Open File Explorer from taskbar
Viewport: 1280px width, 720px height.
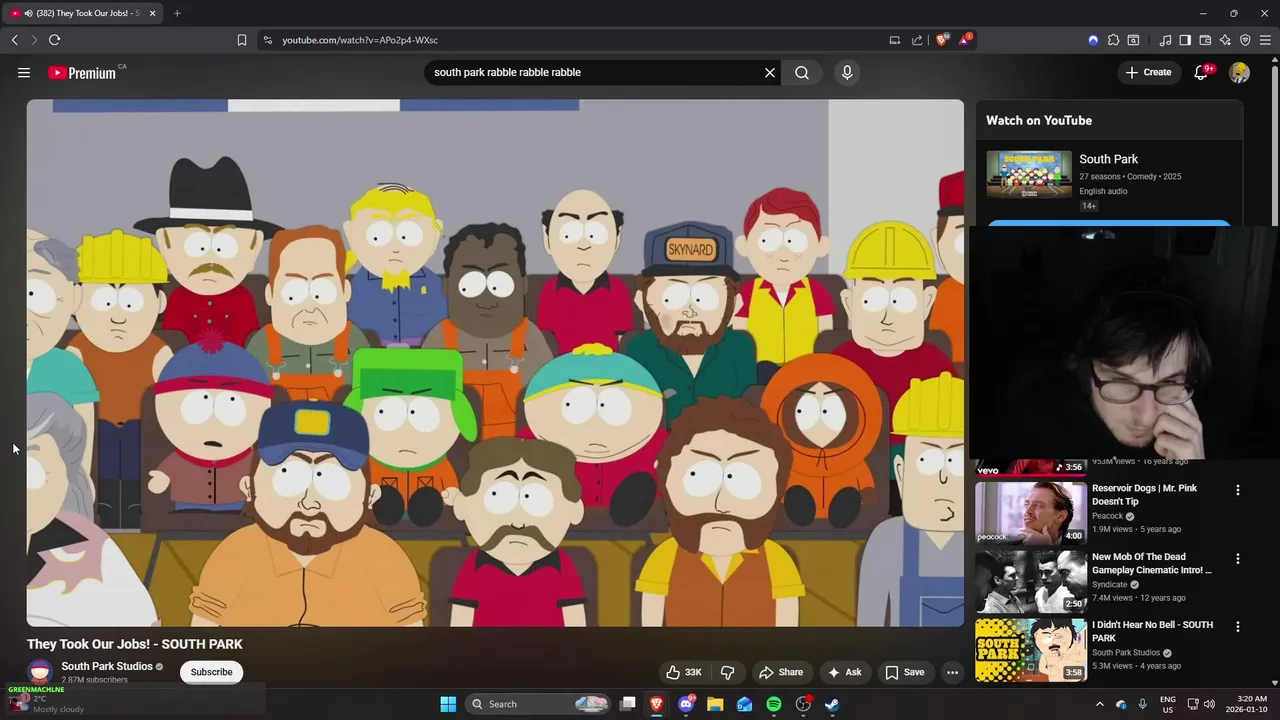[x=715, y=704]
